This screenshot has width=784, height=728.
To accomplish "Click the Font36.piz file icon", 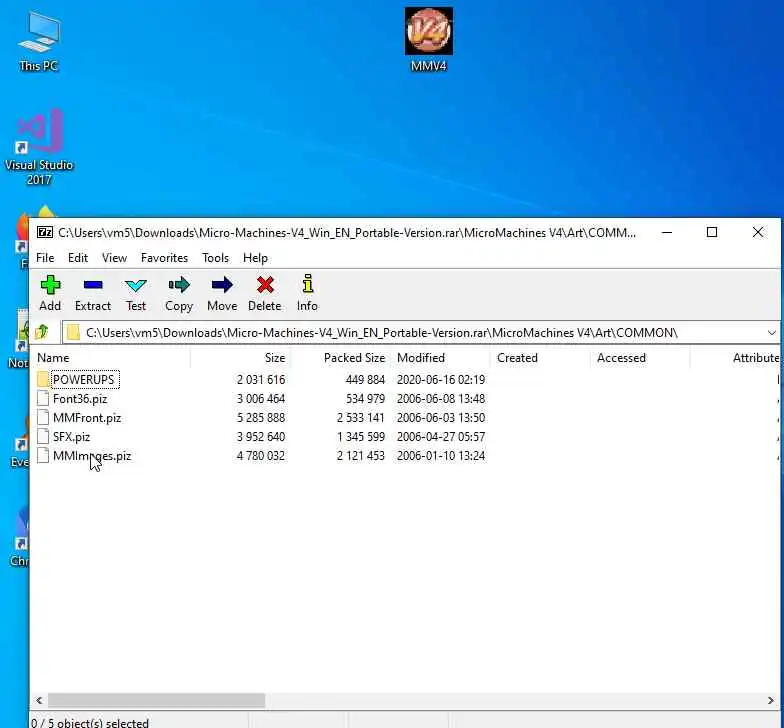I will pos(43,398).
